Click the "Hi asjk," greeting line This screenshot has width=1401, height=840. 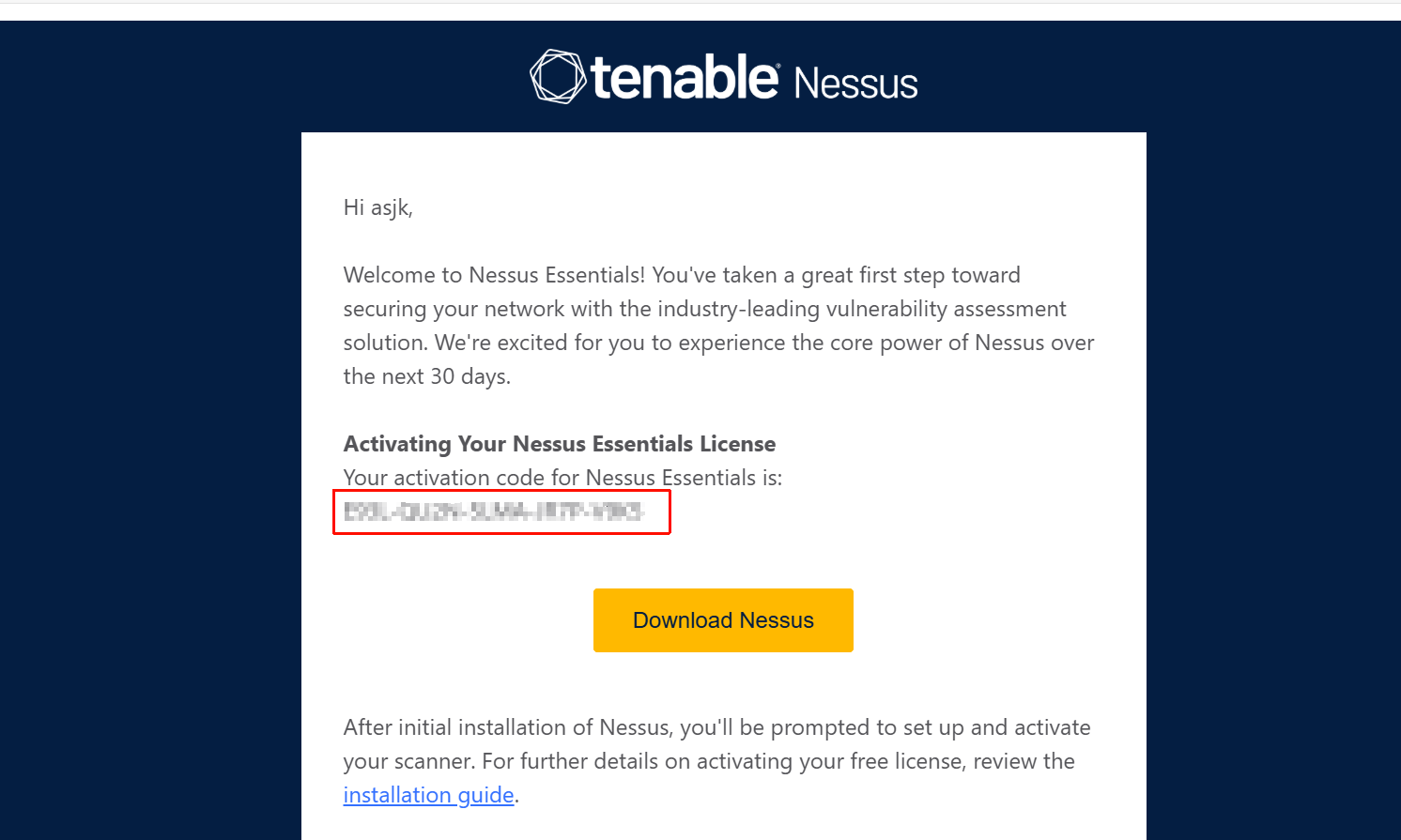377,207
